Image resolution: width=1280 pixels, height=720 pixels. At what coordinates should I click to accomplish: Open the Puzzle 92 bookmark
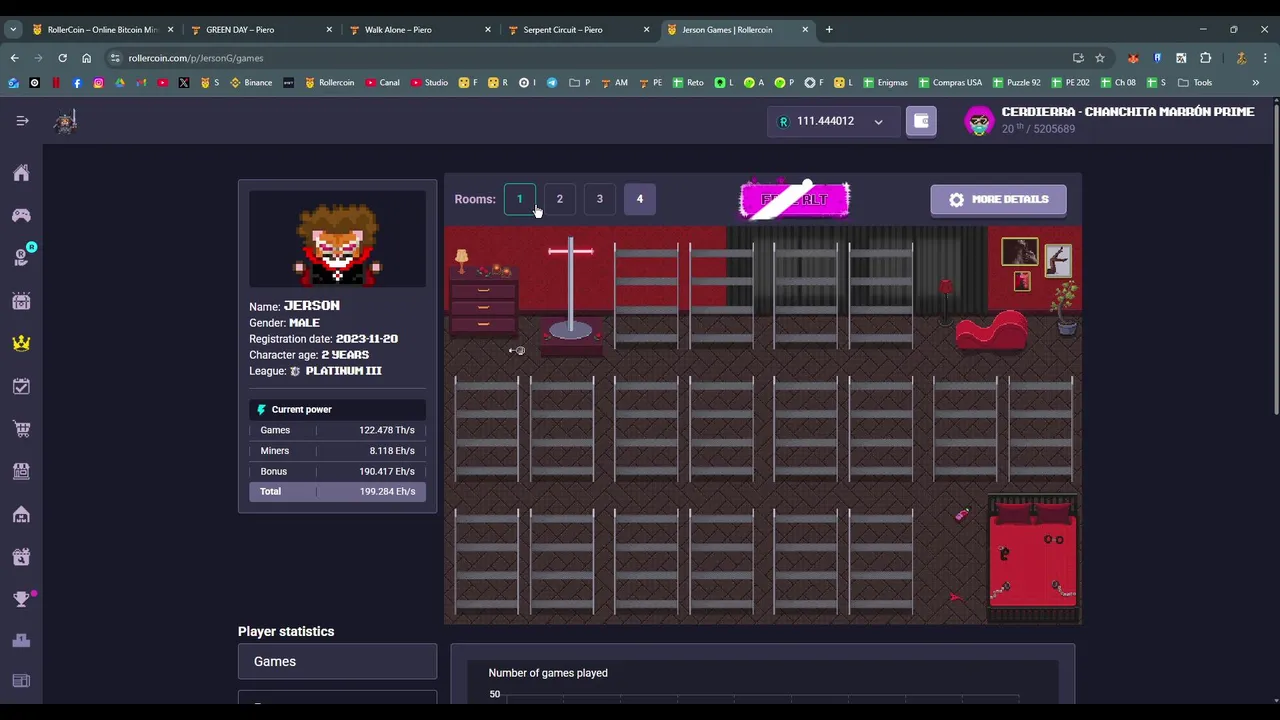pos(1016,83)
